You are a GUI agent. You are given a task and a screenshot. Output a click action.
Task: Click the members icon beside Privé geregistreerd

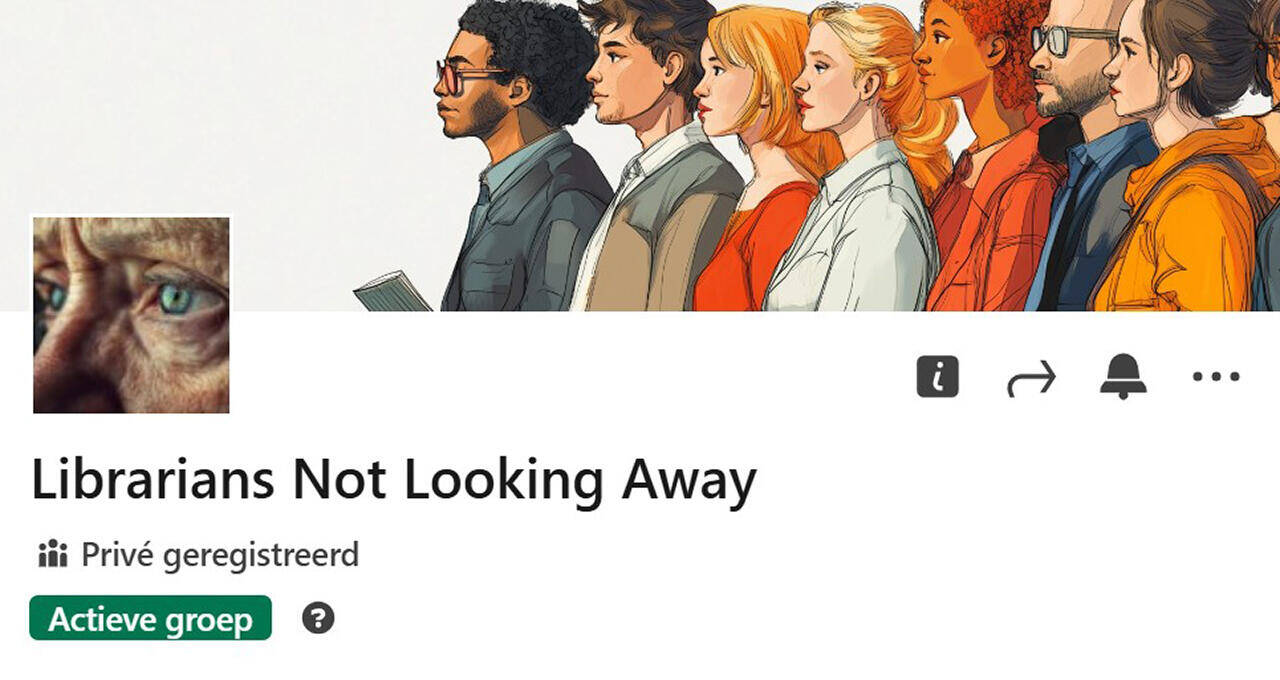(x=52, y=553)
